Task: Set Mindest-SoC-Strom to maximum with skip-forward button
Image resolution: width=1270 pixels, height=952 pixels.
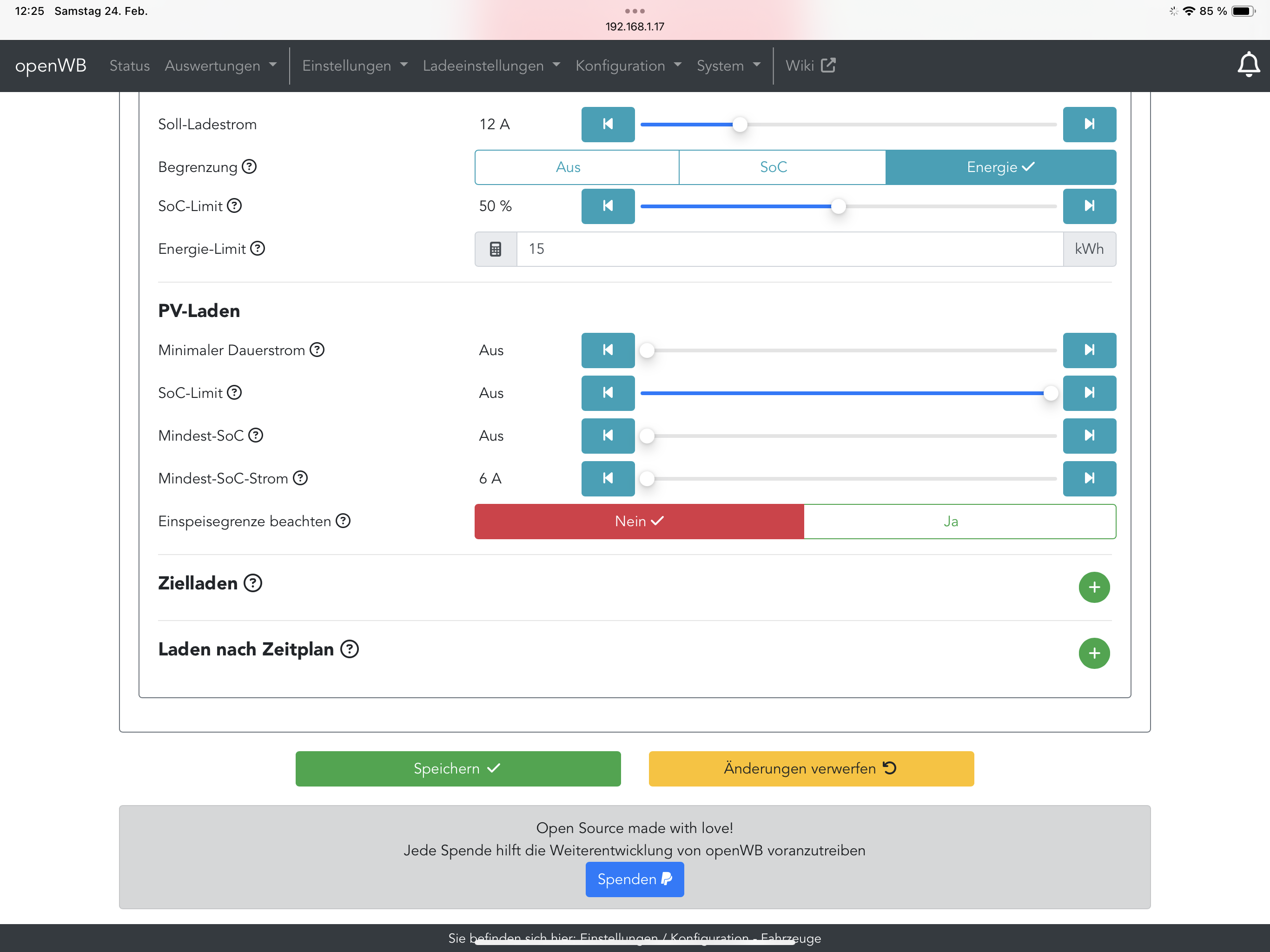Action: point(1089,478)
